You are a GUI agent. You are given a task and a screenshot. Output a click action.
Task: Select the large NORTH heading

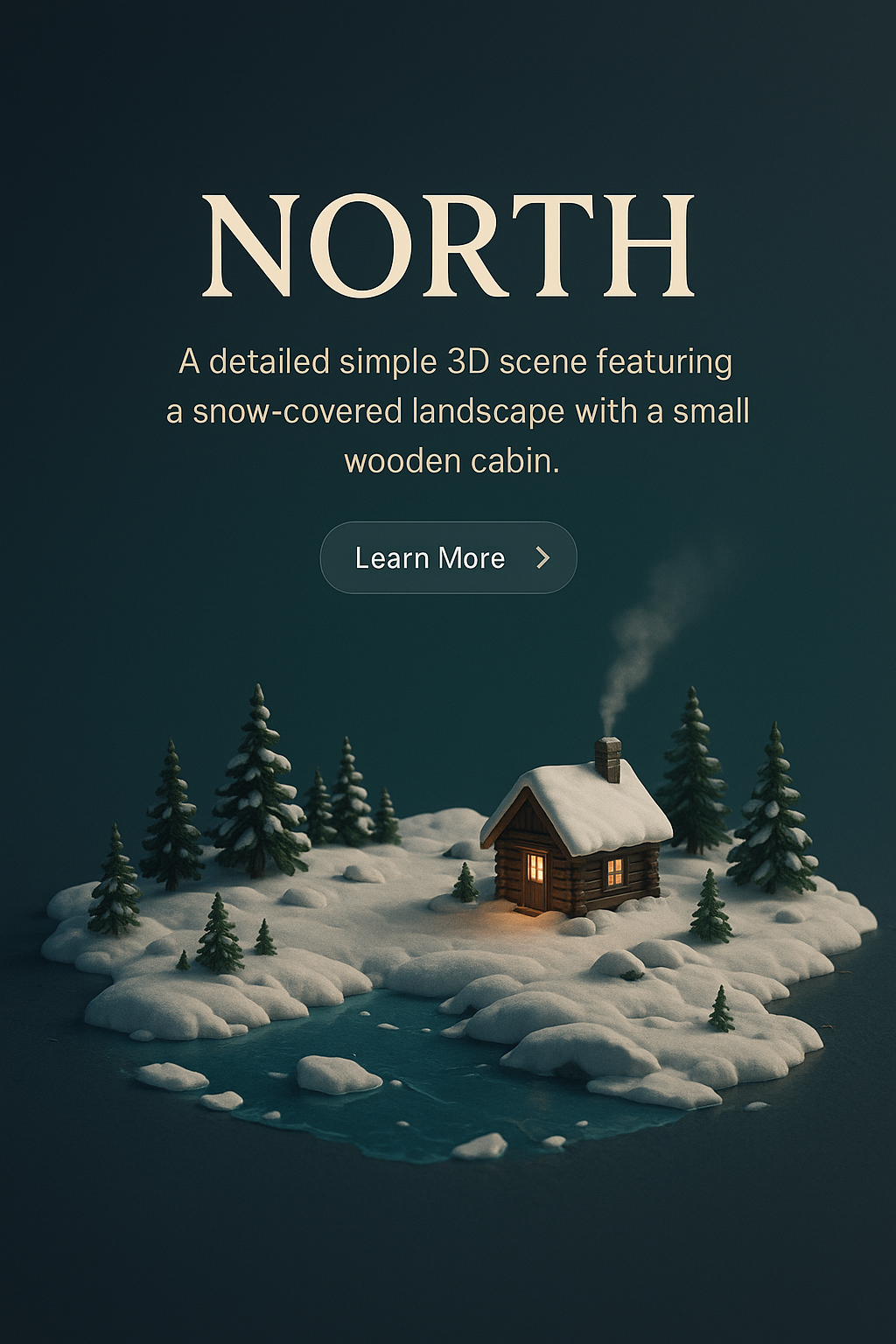tap(449, 246)
